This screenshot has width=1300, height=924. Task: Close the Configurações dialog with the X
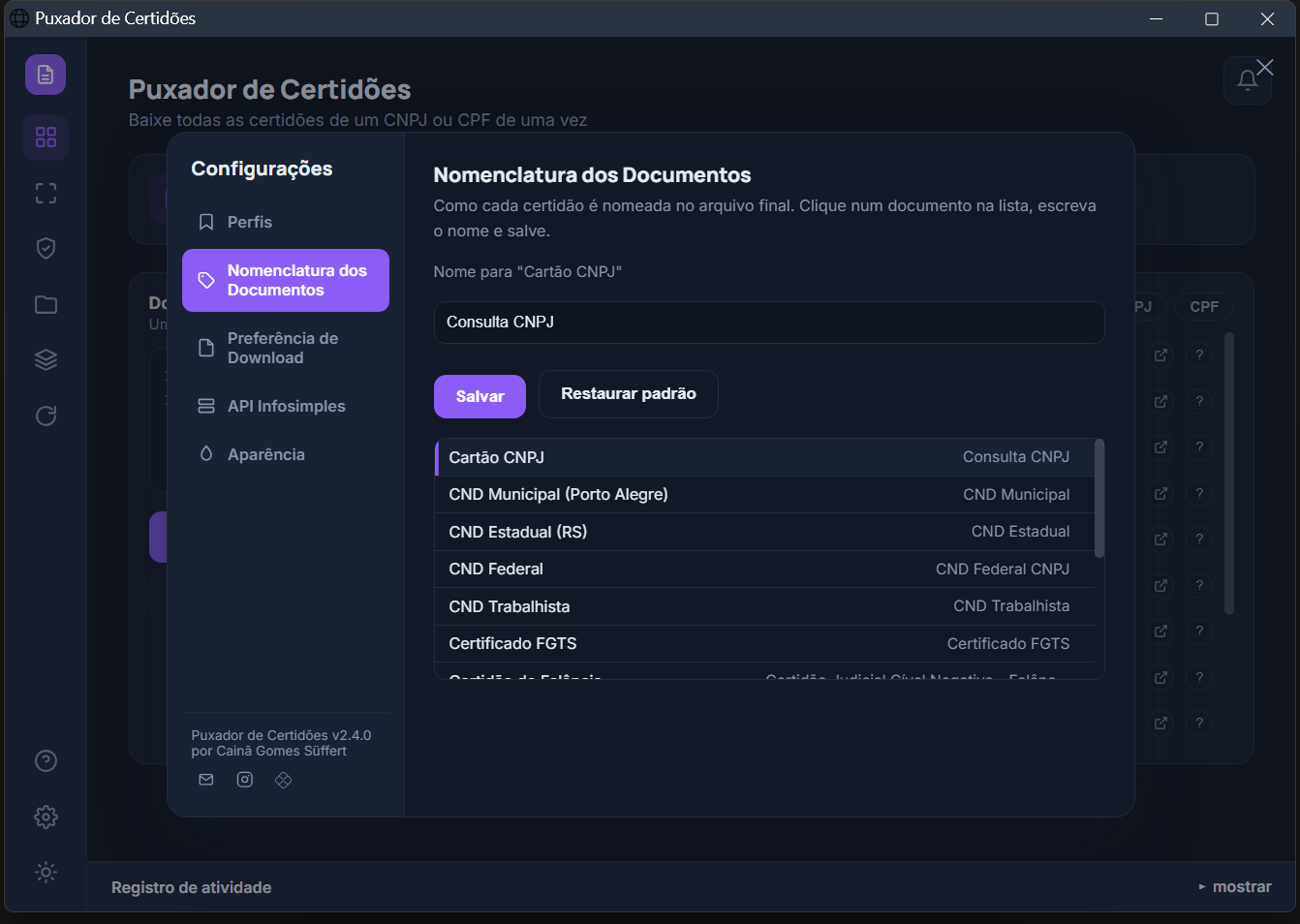(x=1264, y=67)
